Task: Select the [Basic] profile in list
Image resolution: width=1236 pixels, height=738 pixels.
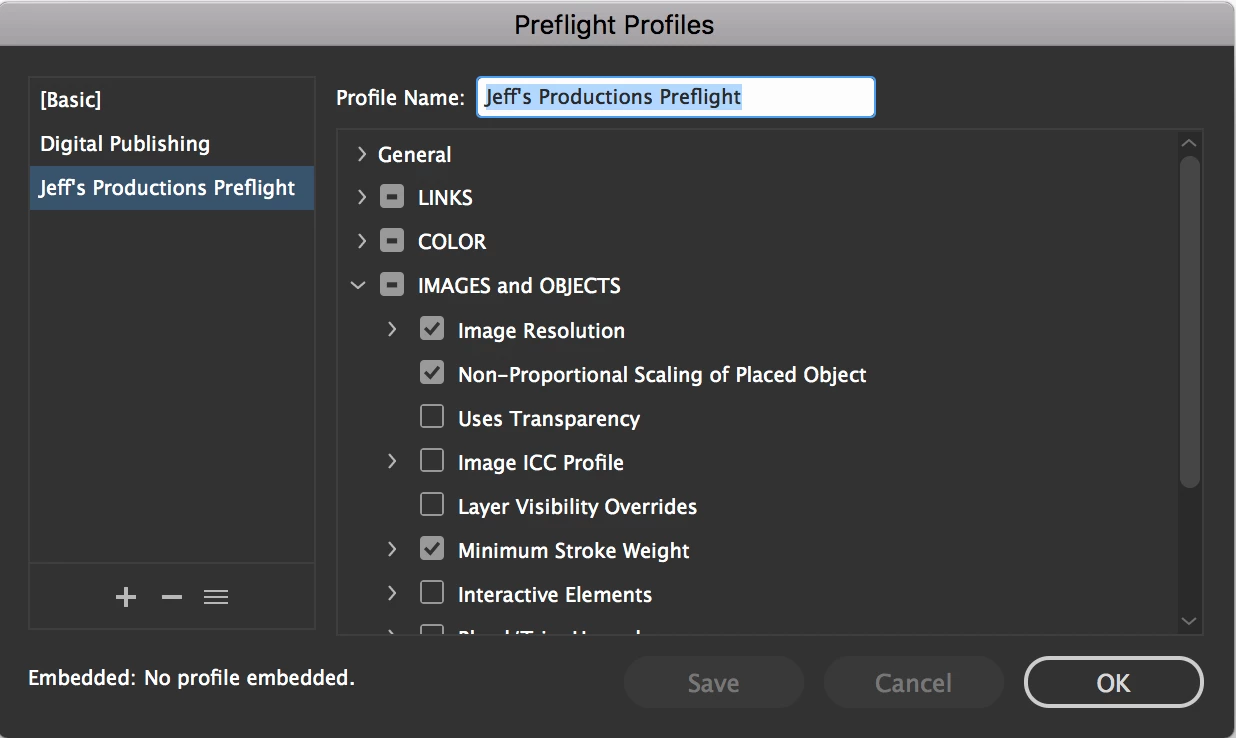Action: 71,99
